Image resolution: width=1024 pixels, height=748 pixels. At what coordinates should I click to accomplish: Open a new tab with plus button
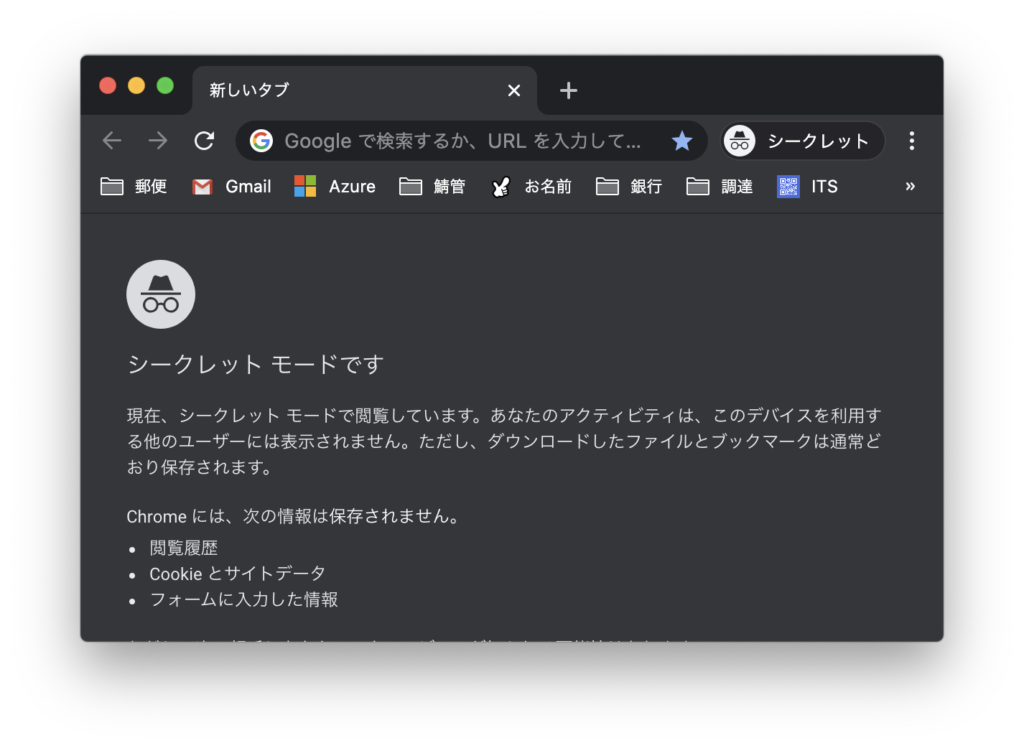coord(568,90)
